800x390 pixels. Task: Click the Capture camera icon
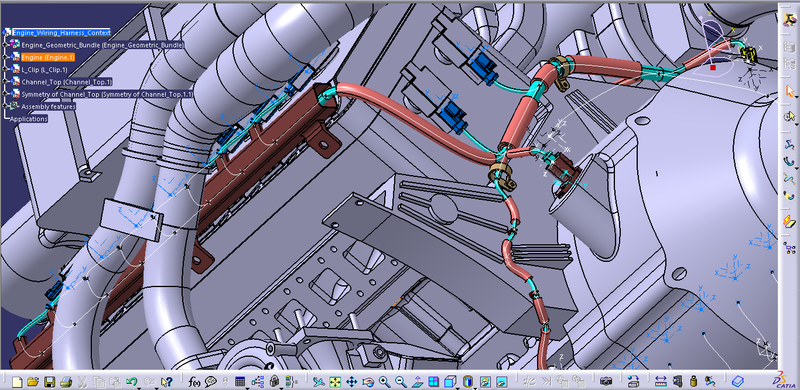606,381
